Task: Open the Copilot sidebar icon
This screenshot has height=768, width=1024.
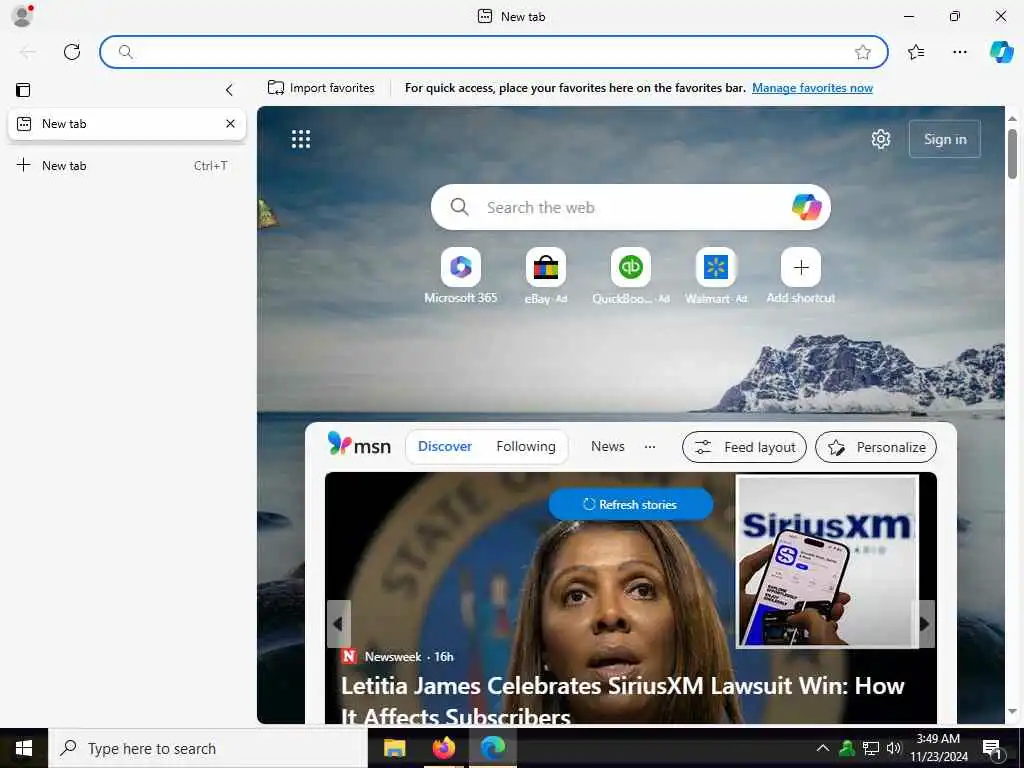Action: coord(1000,52)
